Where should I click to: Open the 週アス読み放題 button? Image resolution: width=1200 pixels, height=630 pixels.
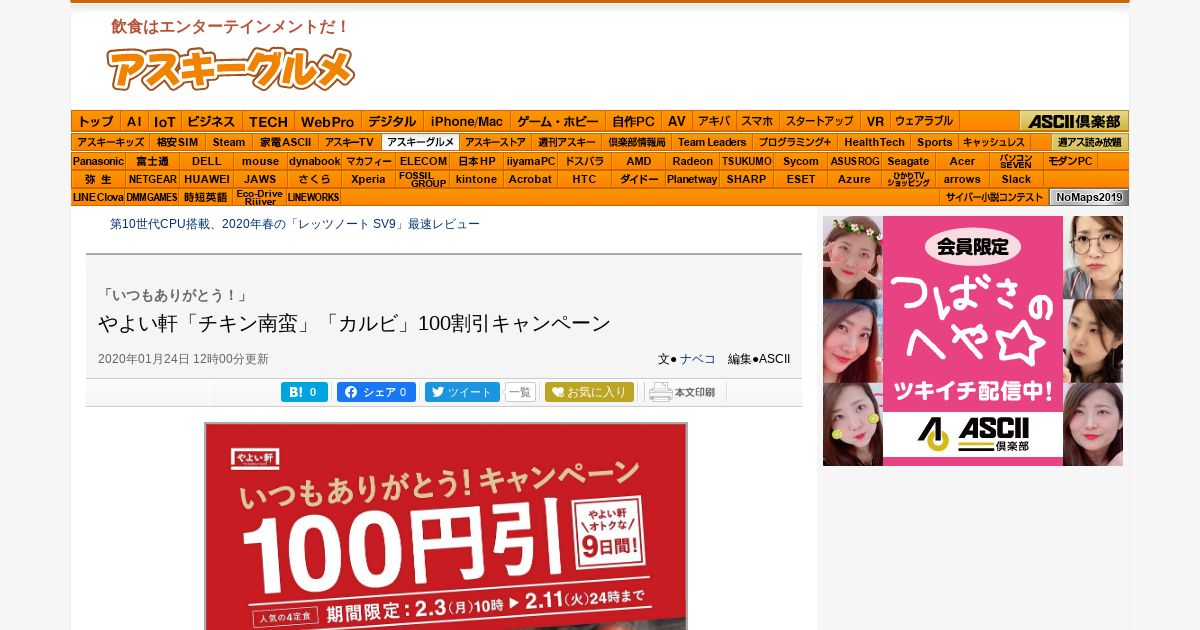(1090, 142)
